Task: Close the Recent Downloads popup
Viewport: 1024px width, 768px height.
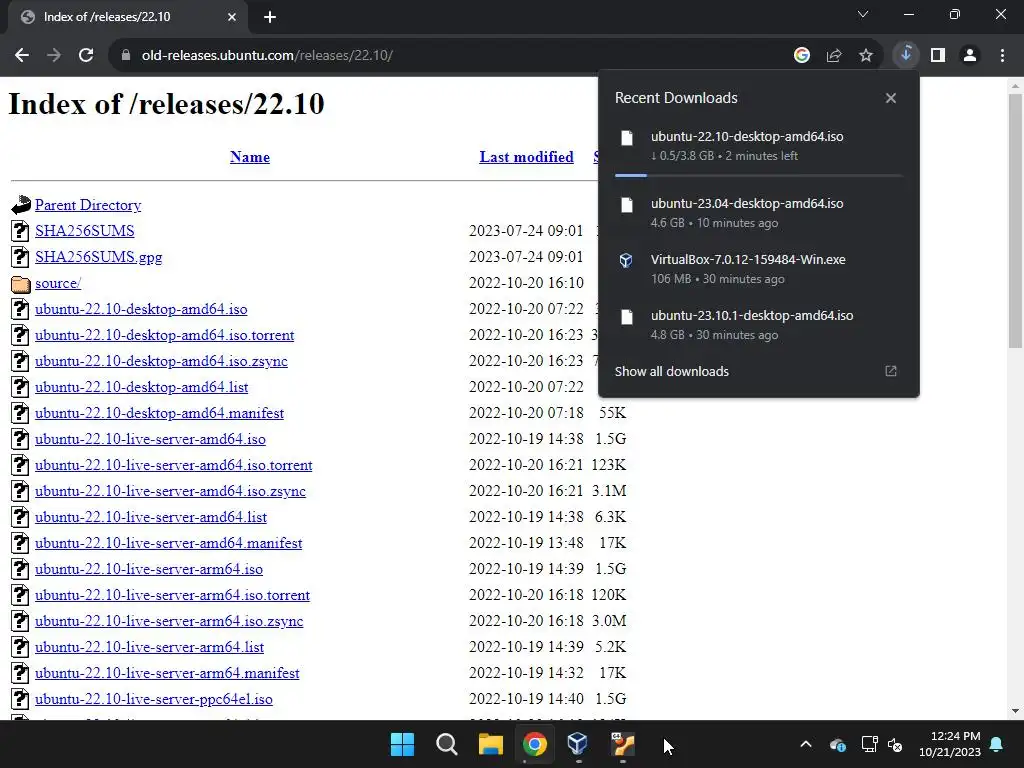Action: coord(891,98)
